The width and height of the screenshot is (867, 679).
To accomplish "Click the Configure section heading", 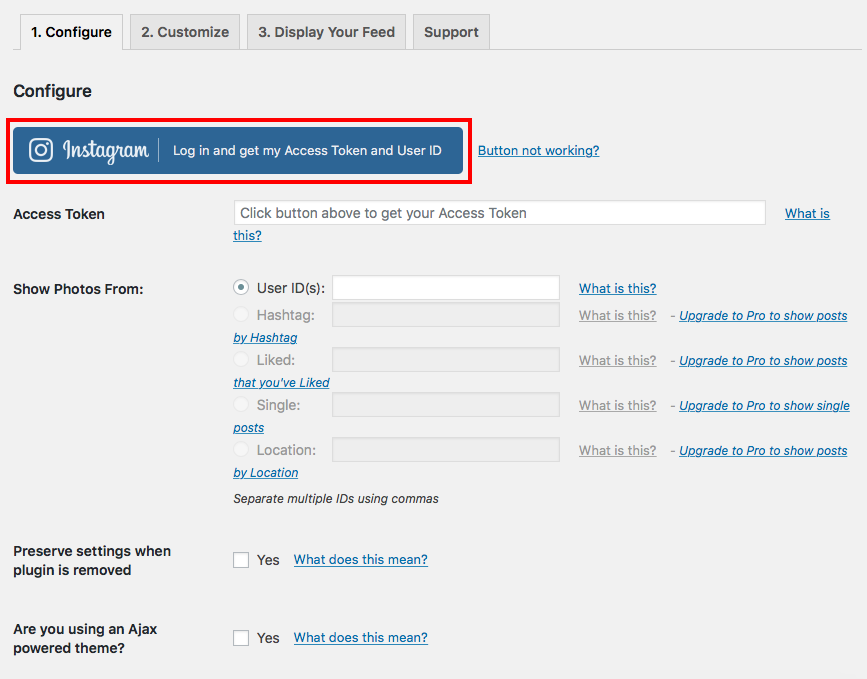I will click(53, 91).
